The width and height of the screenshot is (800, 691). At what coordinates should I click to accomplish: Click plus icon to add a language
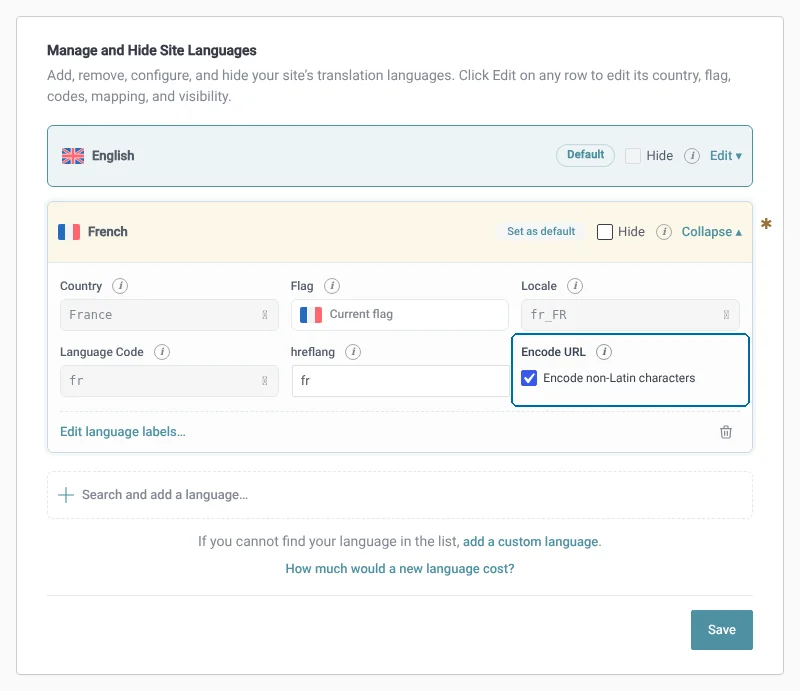(66, 495)
